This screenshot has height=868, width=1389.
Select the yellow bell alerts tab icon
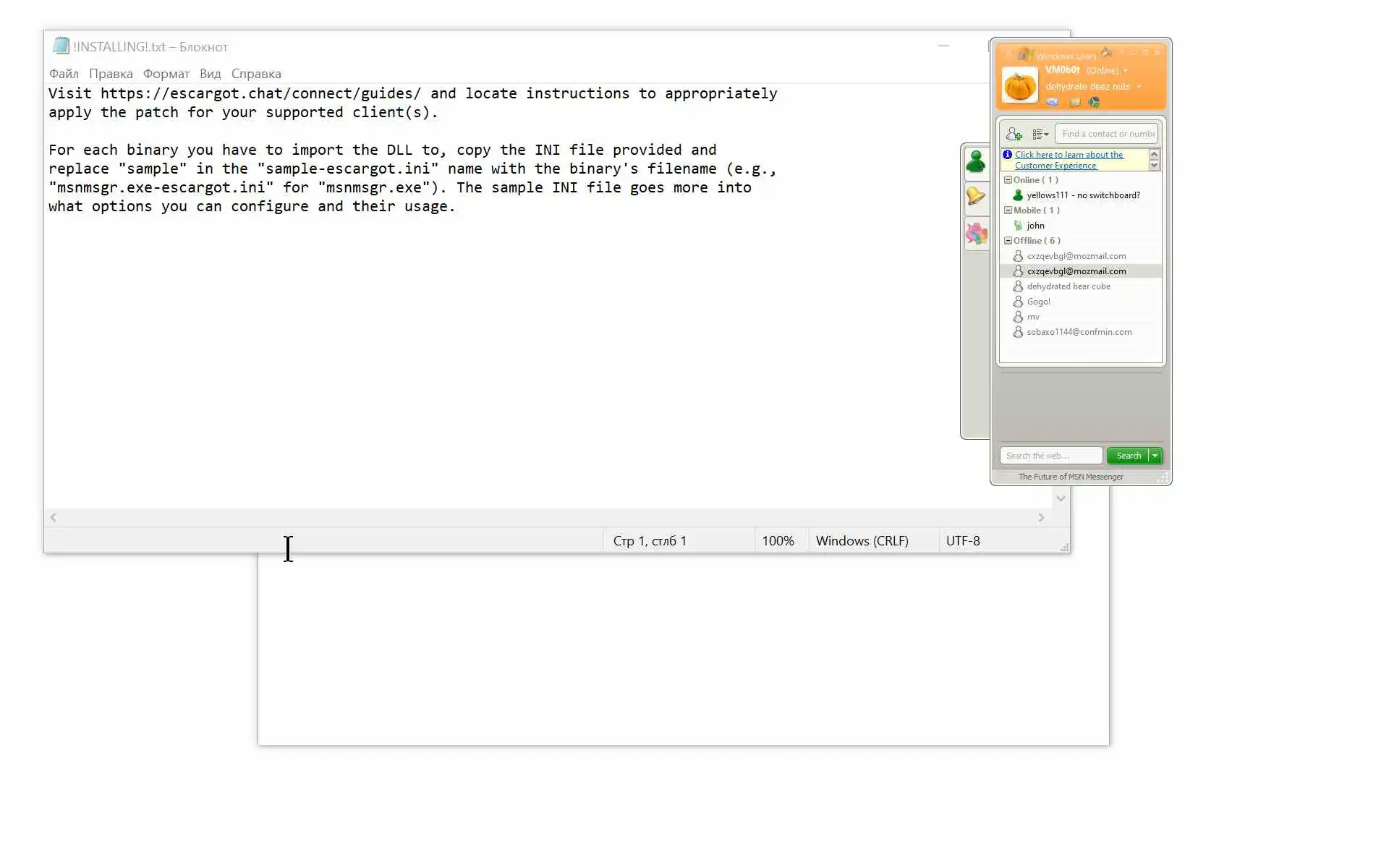pyautogui.click(x=976, y=196)
